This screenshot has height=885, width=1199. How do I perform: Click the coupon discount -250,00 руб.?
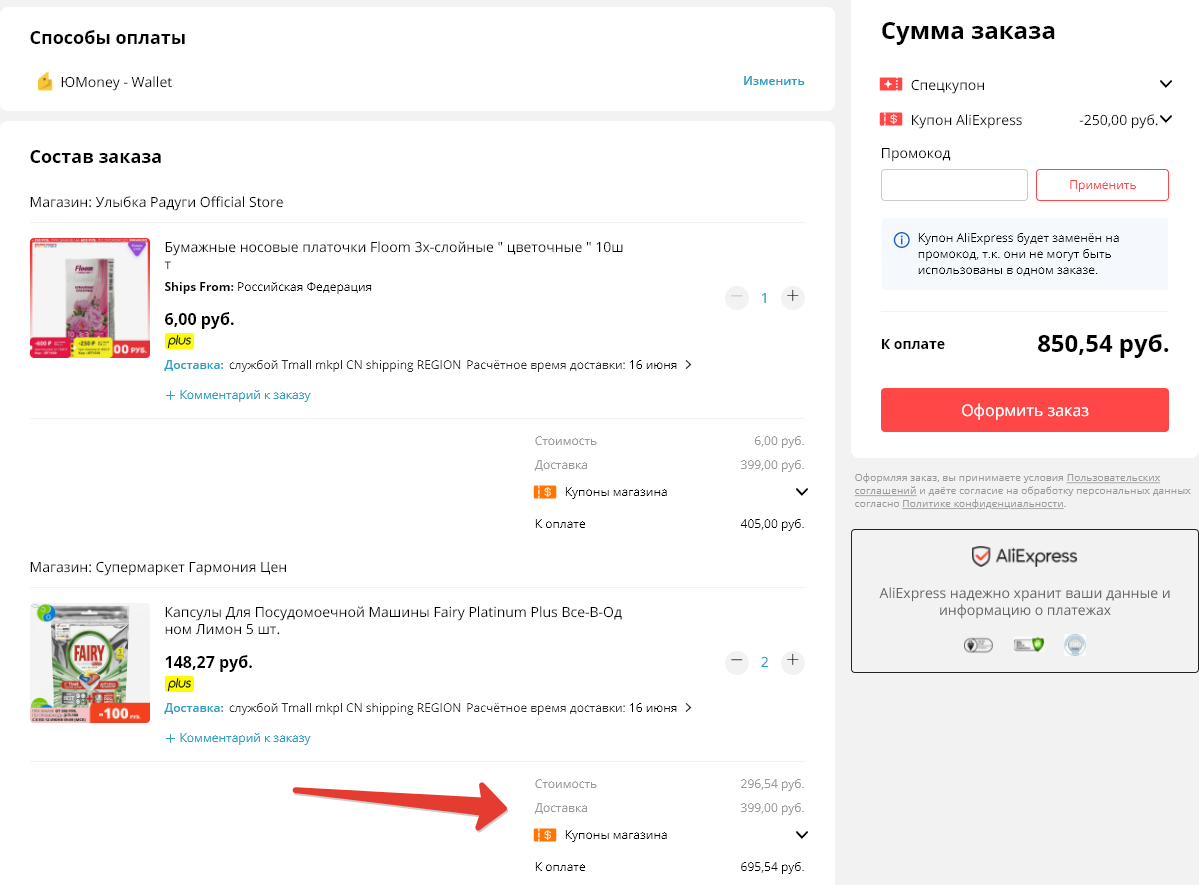click(1118, 120)
